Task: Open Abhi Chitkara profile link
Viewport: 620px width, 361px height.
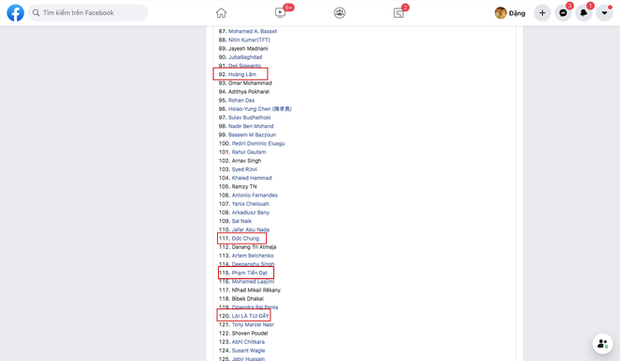Action: click(x=248, y=342)
